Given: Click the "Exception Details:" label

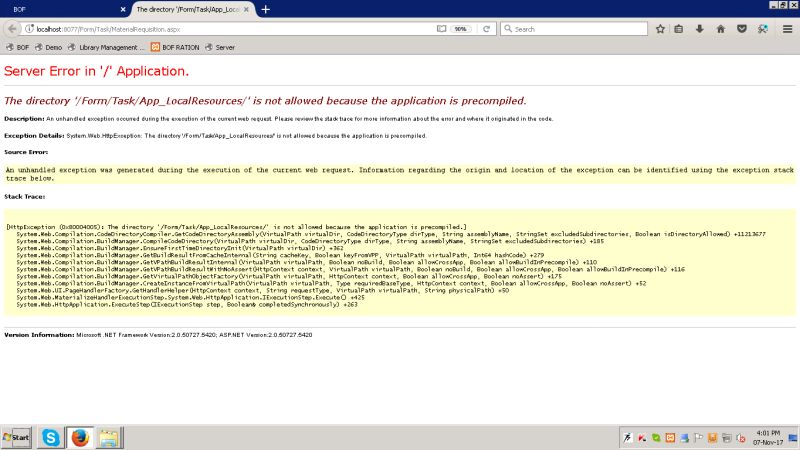Looking at the screenshot, I should (x=34, y=136).
